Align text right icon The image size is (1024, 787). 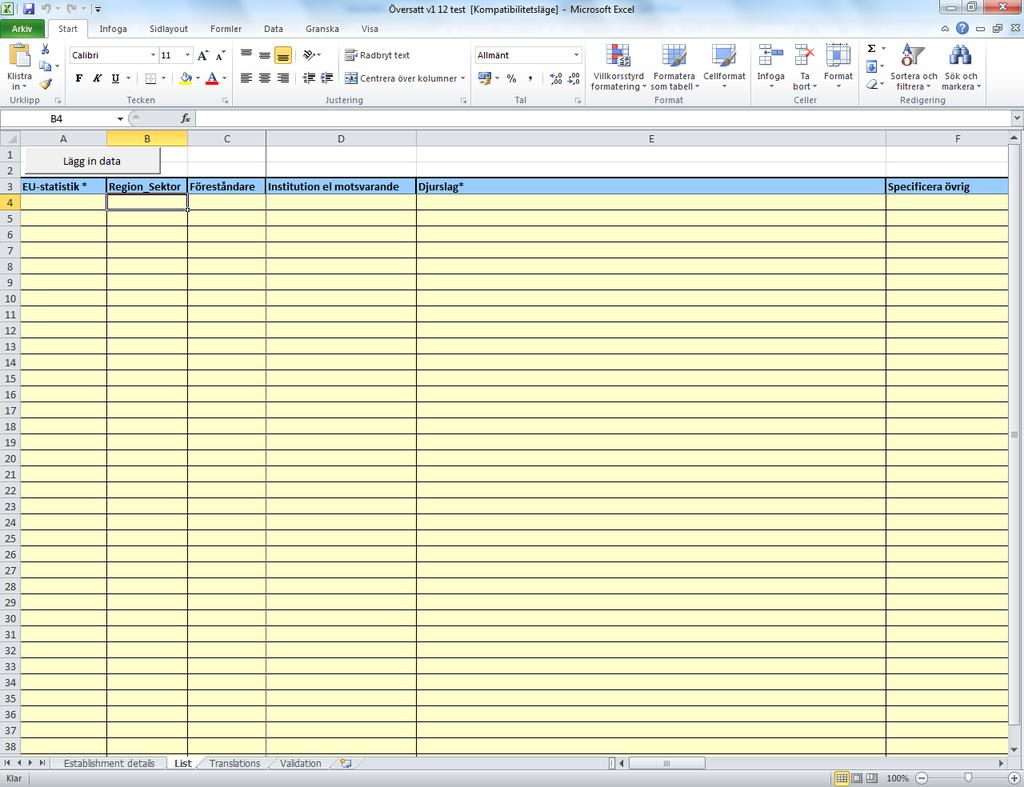[283, 78]
